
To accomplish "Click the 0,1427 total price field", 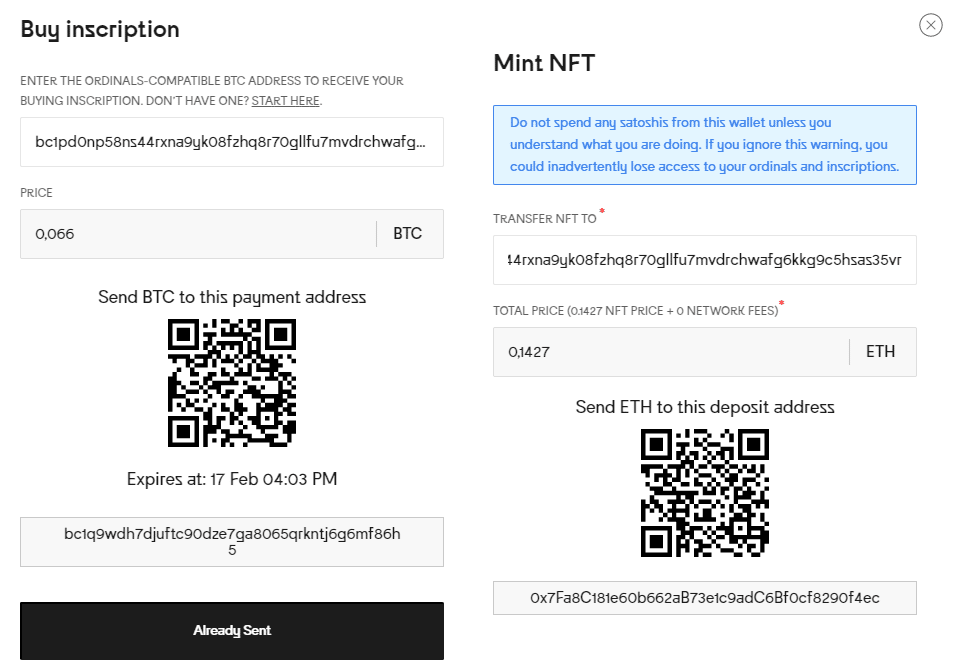I will point(671,352).
